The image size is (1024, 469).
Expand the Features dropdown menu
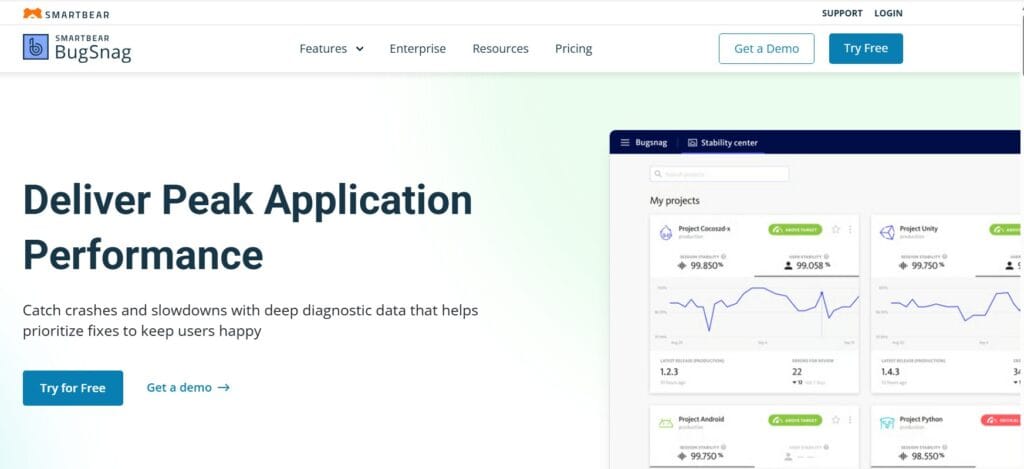coord(331,48)
